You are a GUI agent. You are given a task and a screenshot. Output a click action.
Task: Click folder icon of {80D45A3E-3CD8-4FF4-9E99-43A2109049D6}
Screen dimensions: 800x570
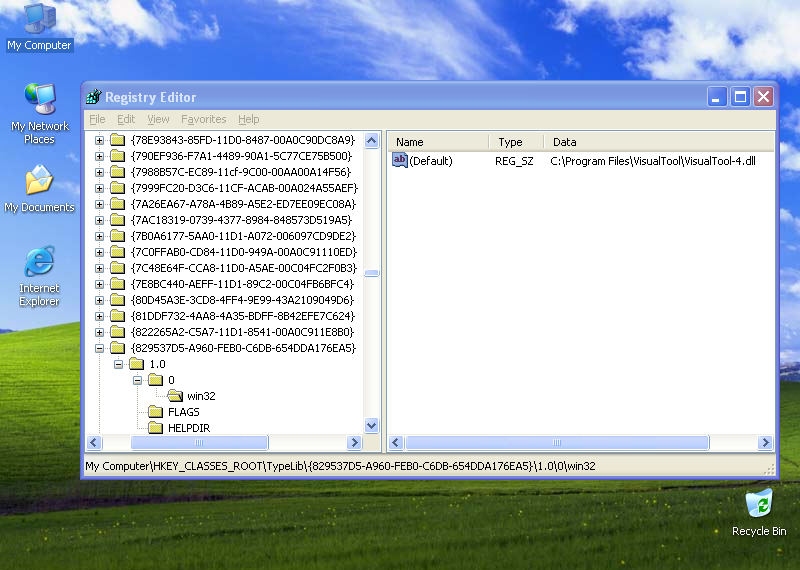pos(118,300)
